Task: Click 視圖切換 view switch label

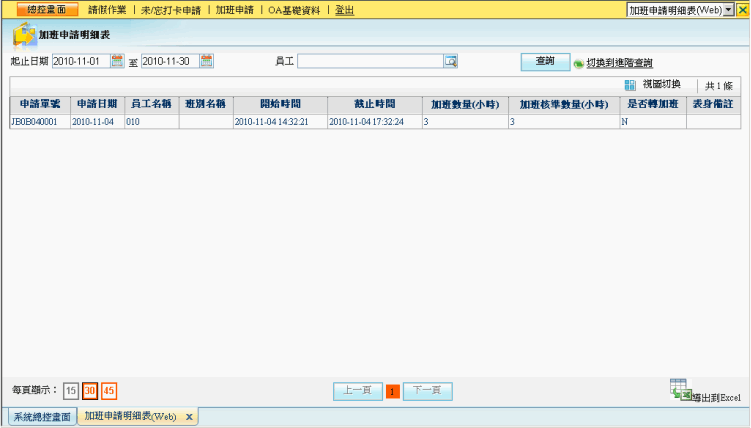Action: (x=661, y=84)
